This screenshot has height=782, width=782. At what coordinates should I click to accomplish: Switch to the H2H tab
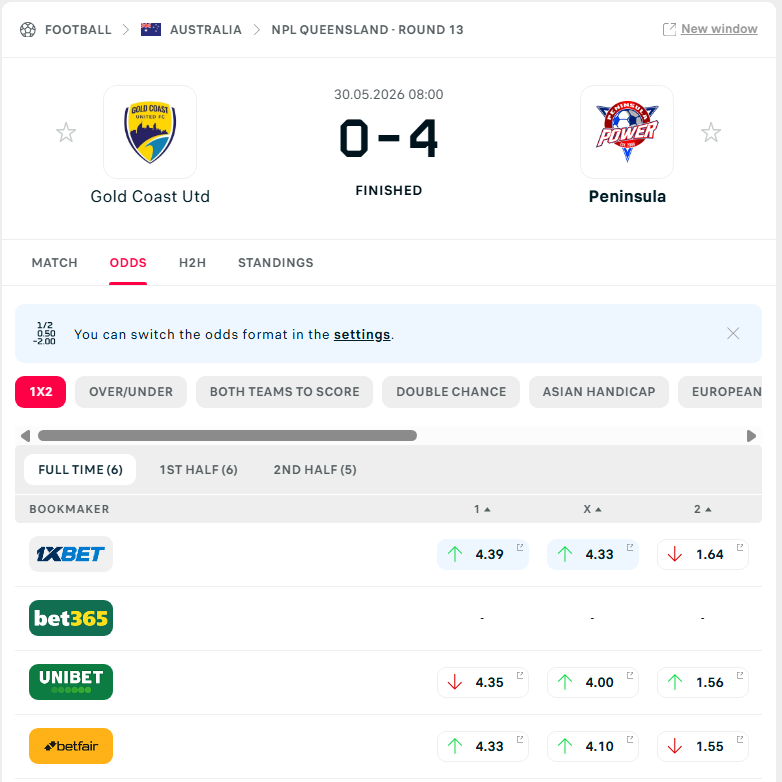tap(193, 263)
